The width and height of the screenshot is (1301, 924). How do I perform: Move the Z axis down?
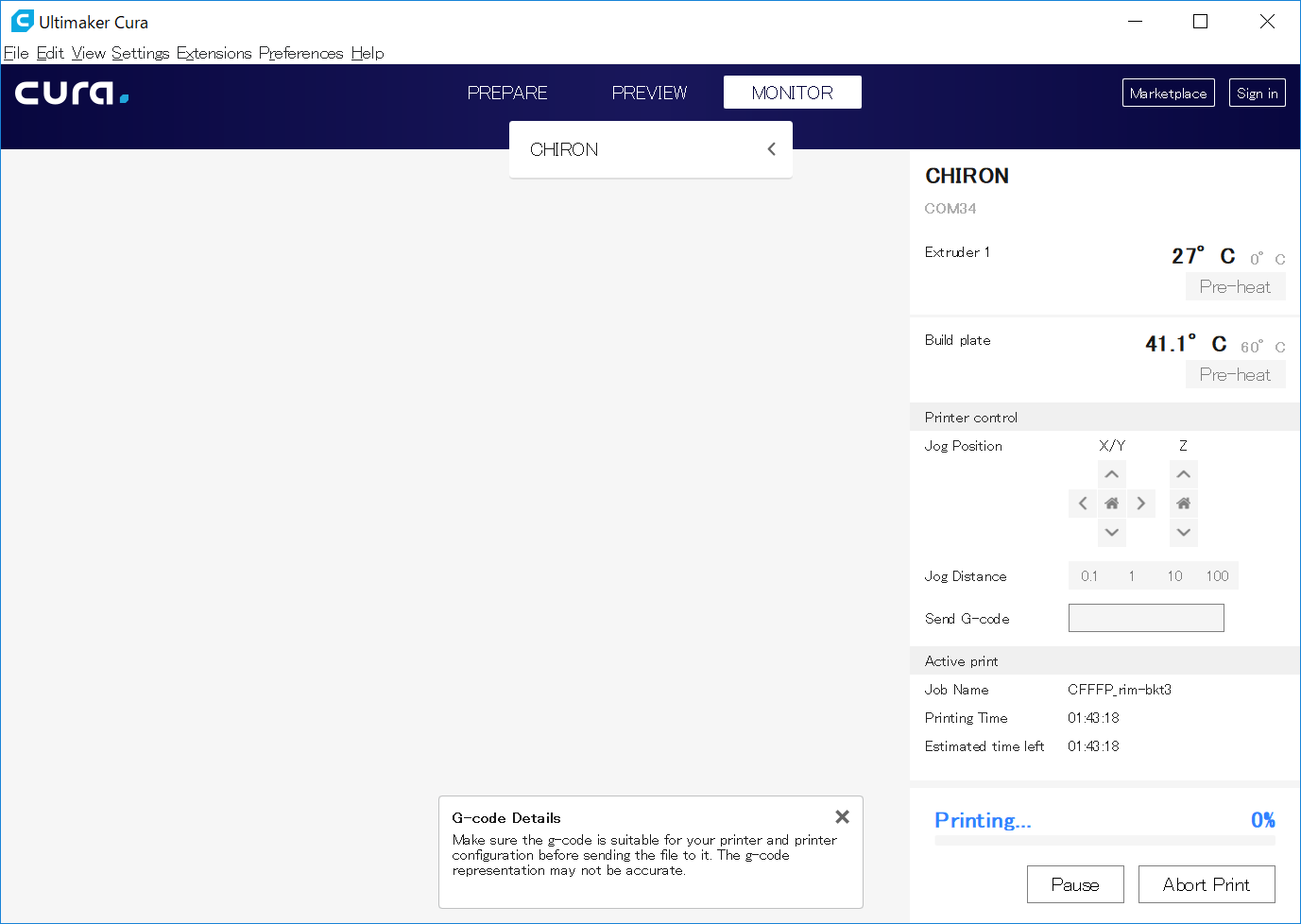(1184, 533)
